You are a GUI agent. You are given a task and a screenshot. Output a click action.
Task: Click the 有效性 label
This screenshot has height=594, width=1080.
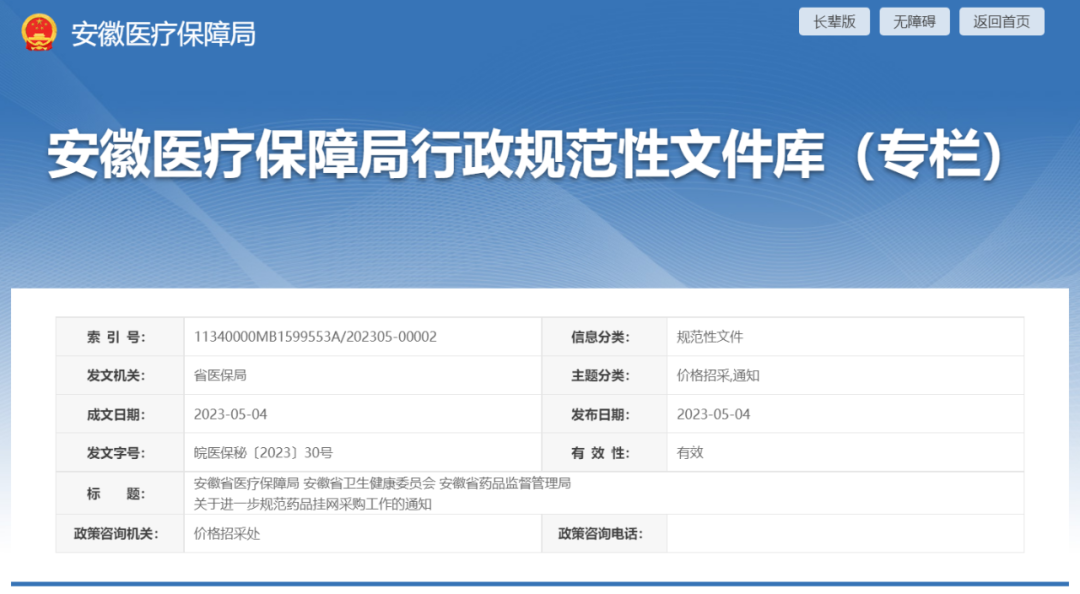[x=600, y=453]
